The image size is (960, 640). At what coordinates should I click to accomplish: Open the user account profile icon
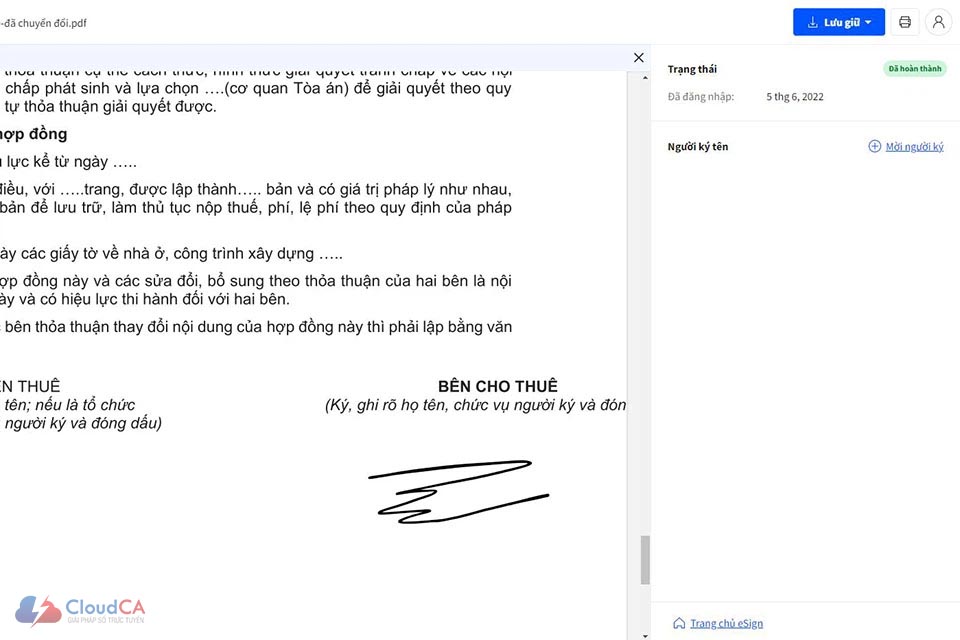pos(938,22)
